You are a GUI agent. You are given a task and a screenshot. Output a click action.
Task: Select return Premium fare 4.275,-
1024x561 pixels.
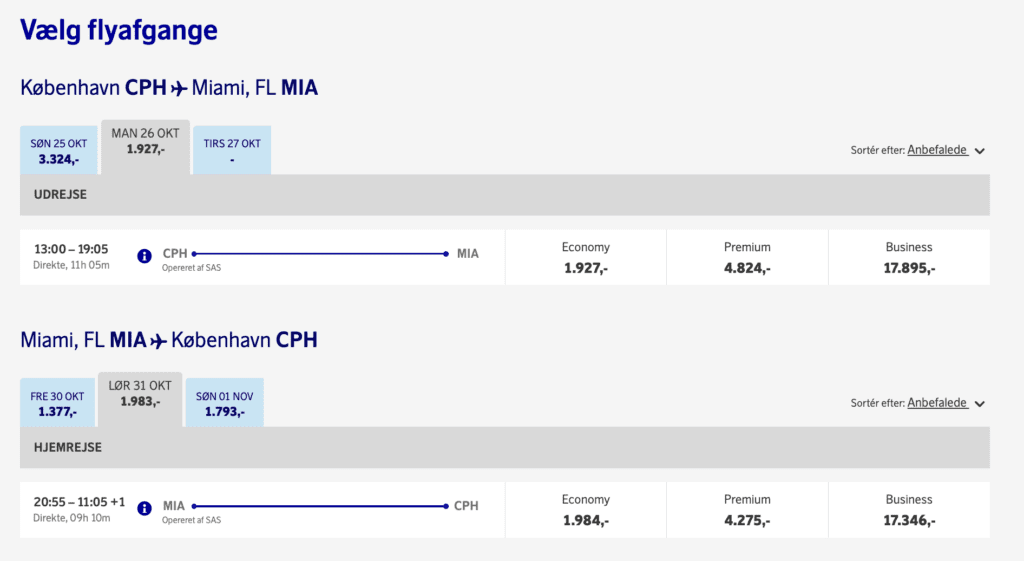tap(747, 510)
